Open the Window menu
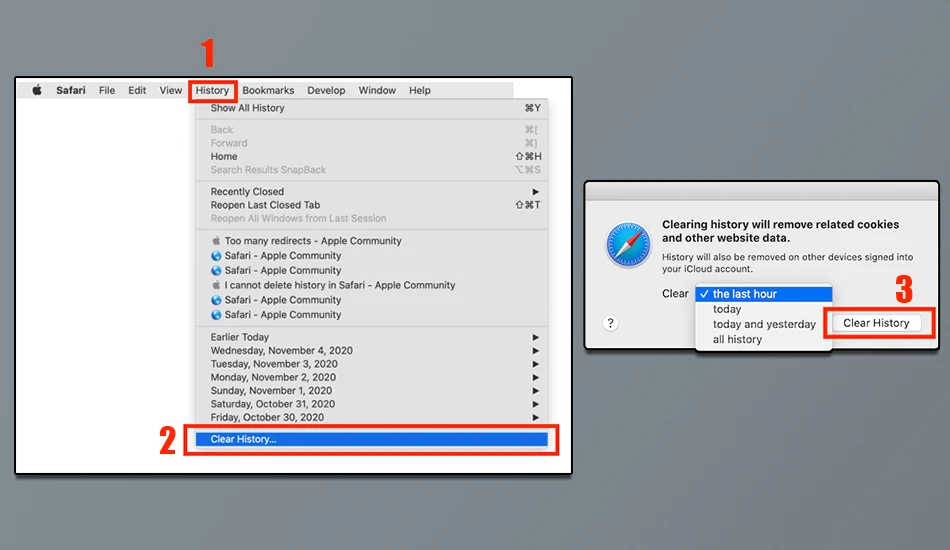The image size is (950, 550). point(377,90)
